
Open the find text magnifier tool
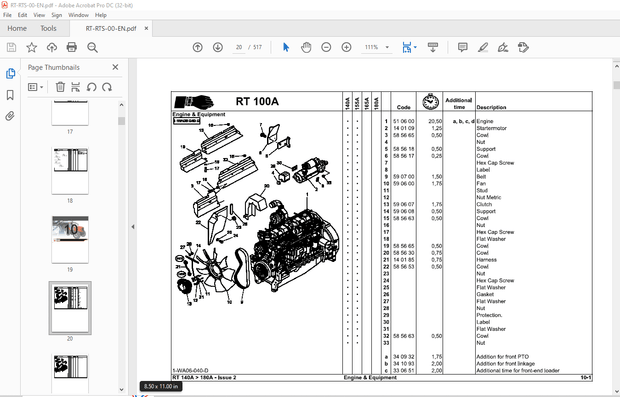[x=92, y=47]
